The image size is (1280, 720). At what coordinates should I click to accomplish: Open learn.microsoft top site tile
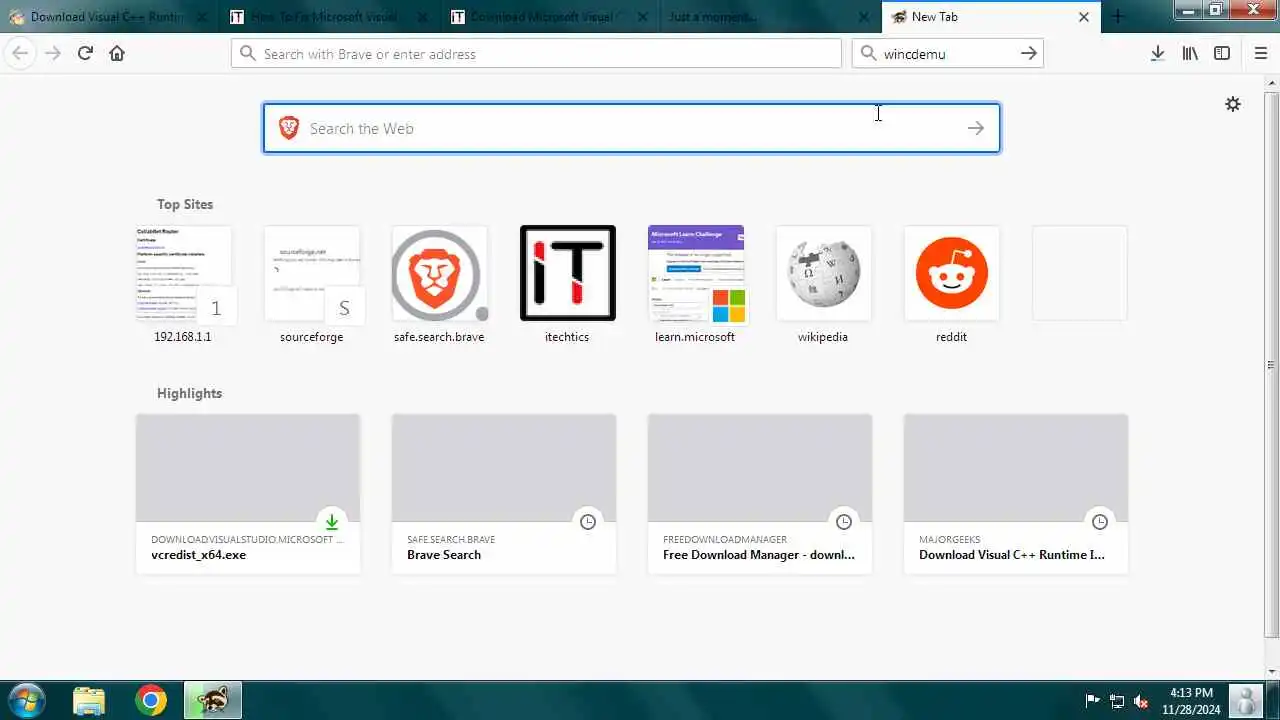click(695, 284)
